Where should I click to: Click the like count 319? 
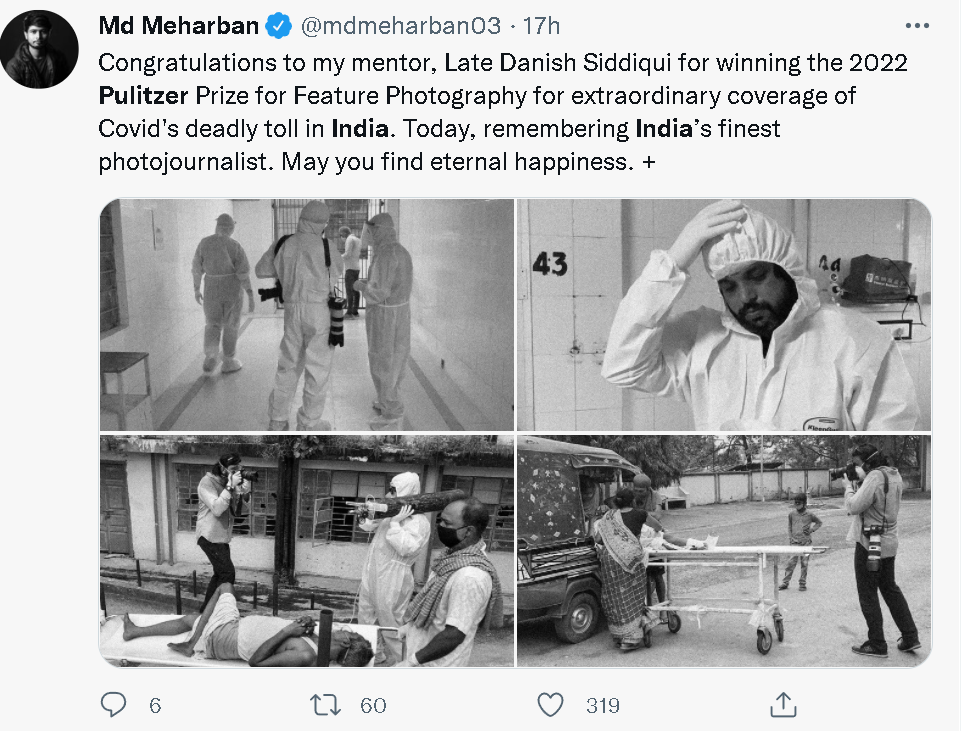click(602, 705)
